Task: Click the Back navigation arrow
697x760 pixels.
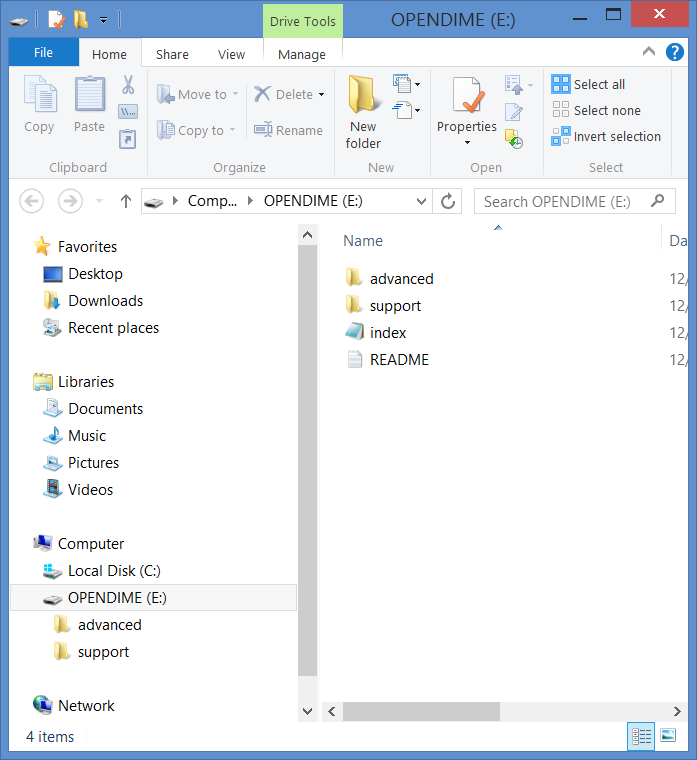Action: [x=32, y=201]
